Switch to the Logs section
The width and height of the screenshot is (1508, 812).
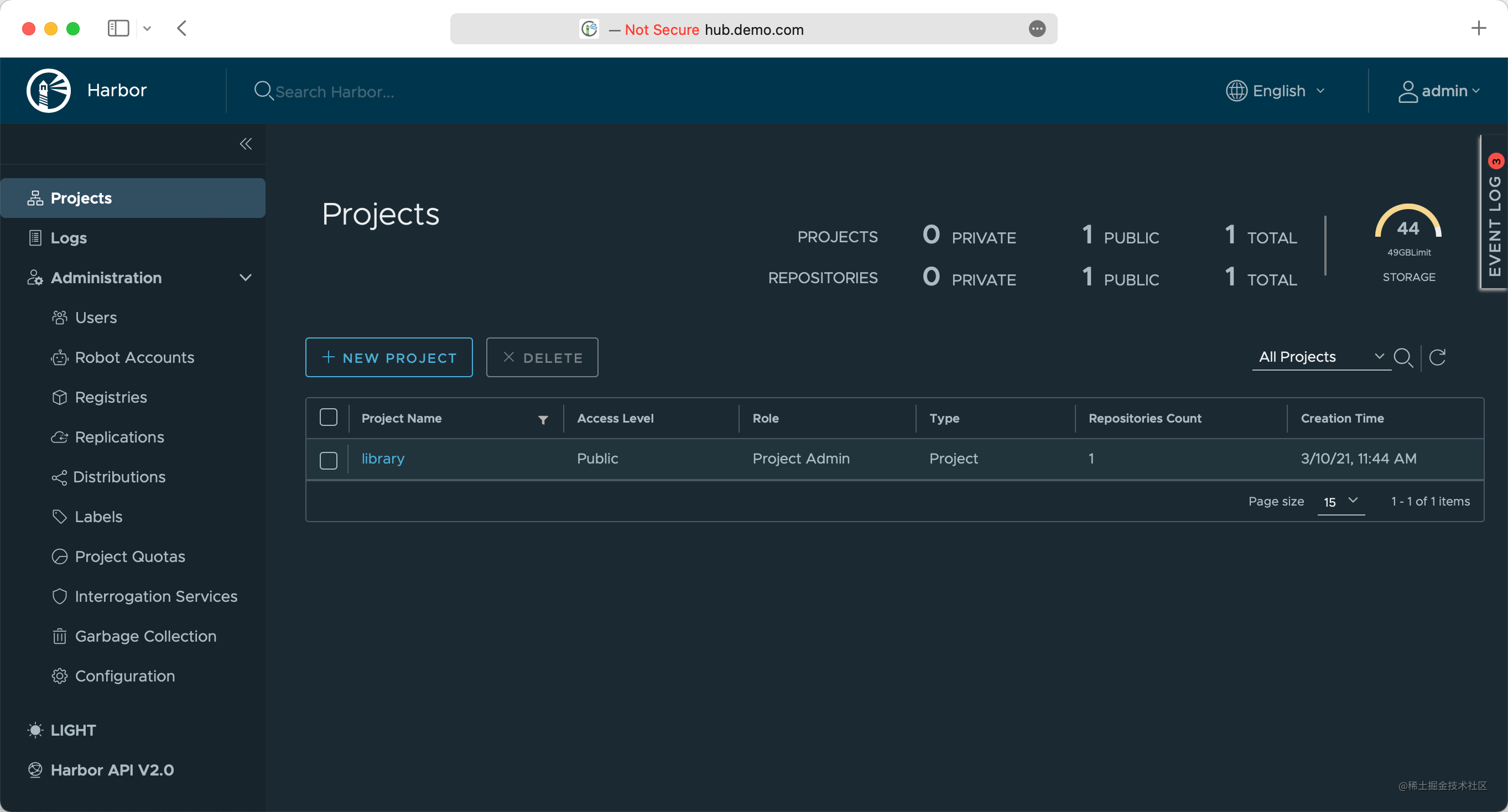click(69, 238)
